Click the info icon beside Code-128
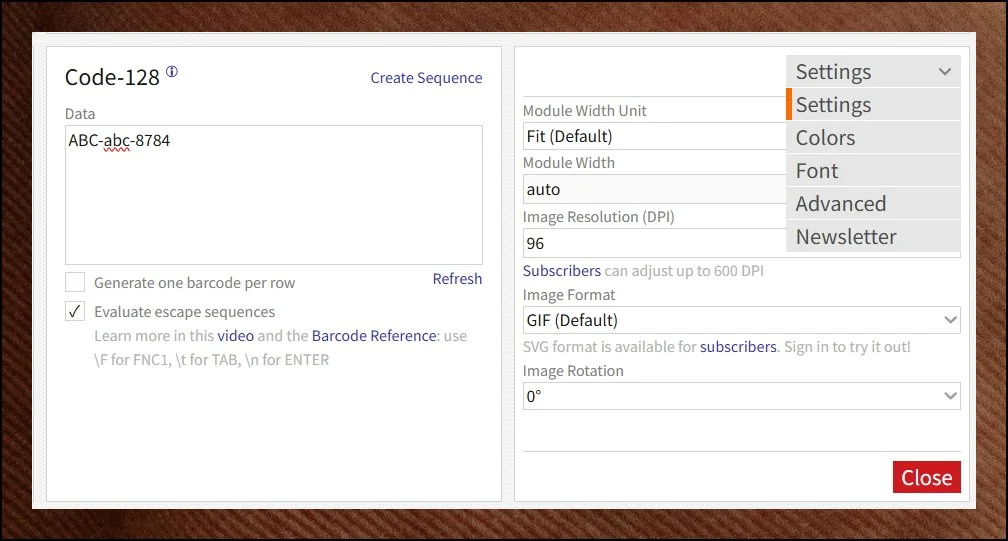Viewport: 1008px width, 541px height. (x=172, y=72)
